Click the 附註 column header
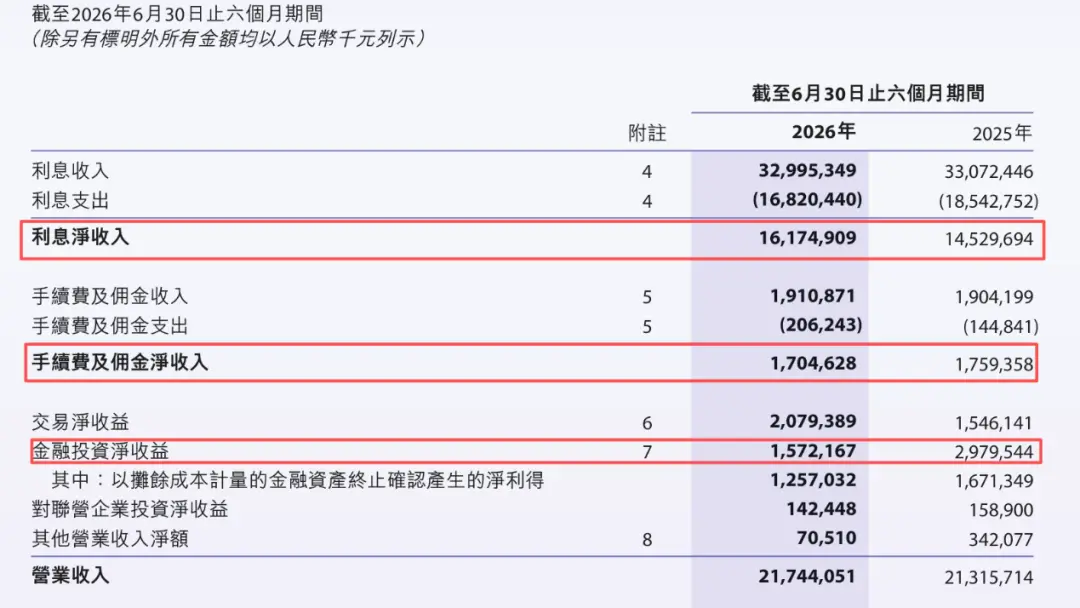The image size is (1080, 608). [647, 133]
